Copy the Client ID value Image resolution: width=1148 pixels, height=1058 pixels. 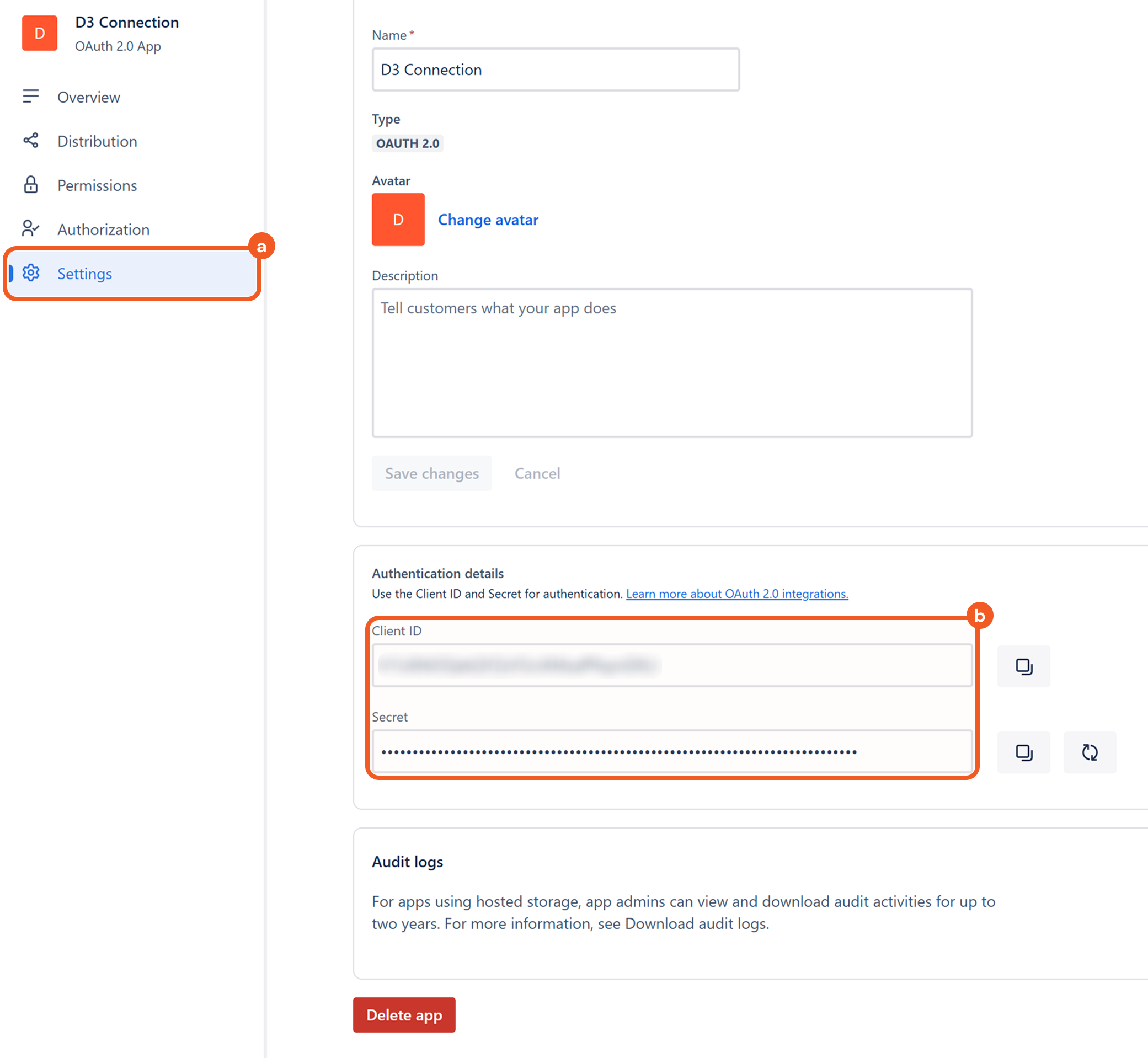pos(1023,666)
